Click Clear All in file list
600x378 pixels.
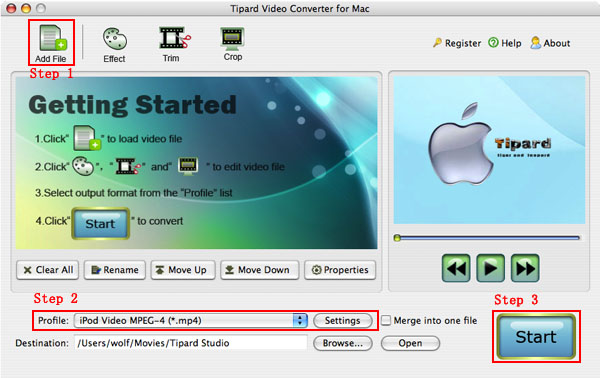48,270
